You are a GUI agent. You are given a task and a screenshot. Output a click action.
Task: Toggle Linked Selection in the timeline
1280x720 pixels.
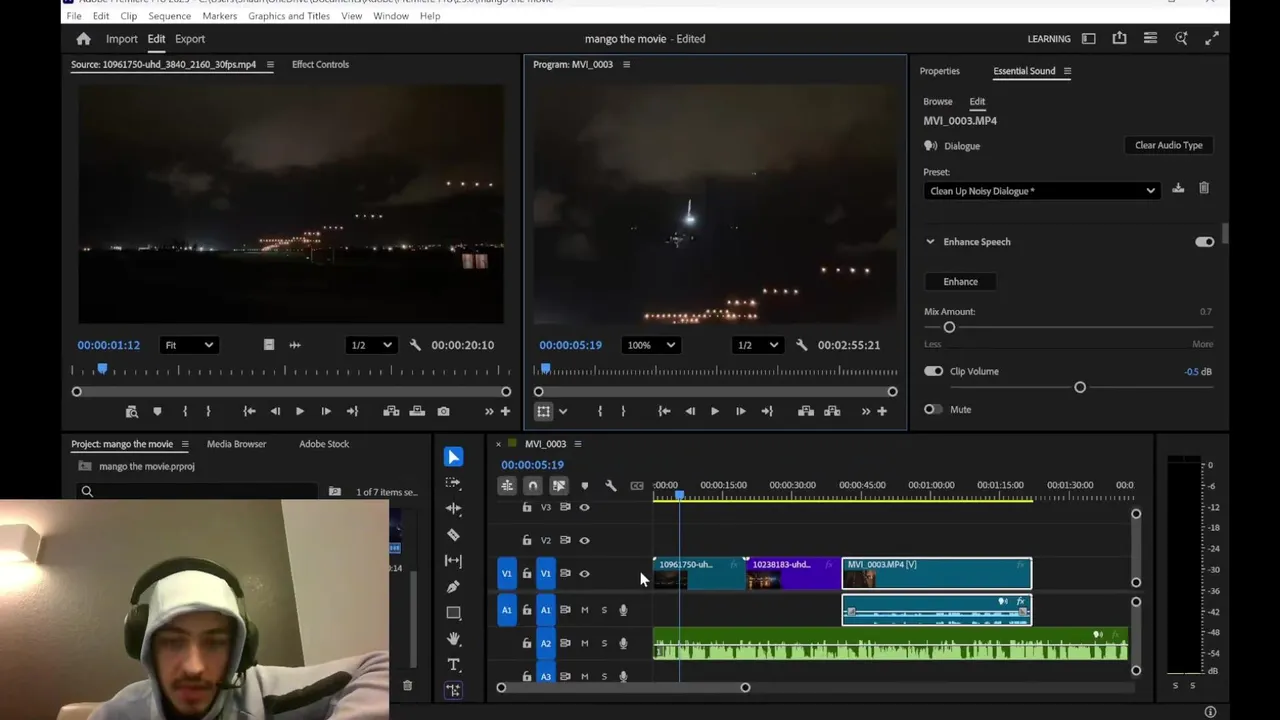click(x=559, y=486)
